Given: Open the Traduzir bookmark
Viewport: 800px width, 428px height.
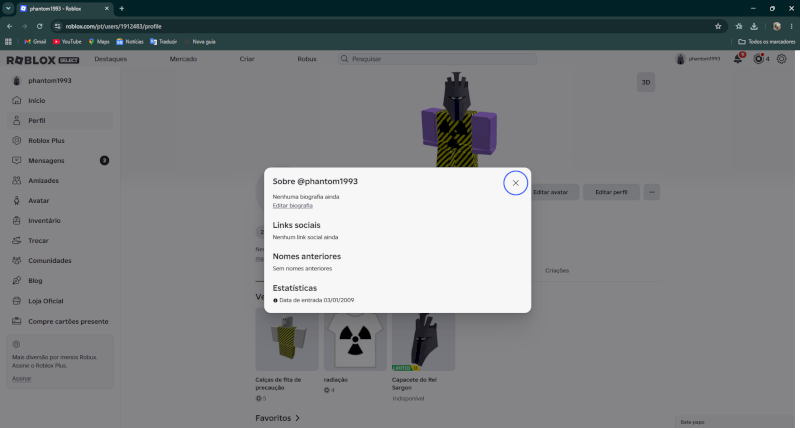Looking at the screenshot, I should pos(164,42).
